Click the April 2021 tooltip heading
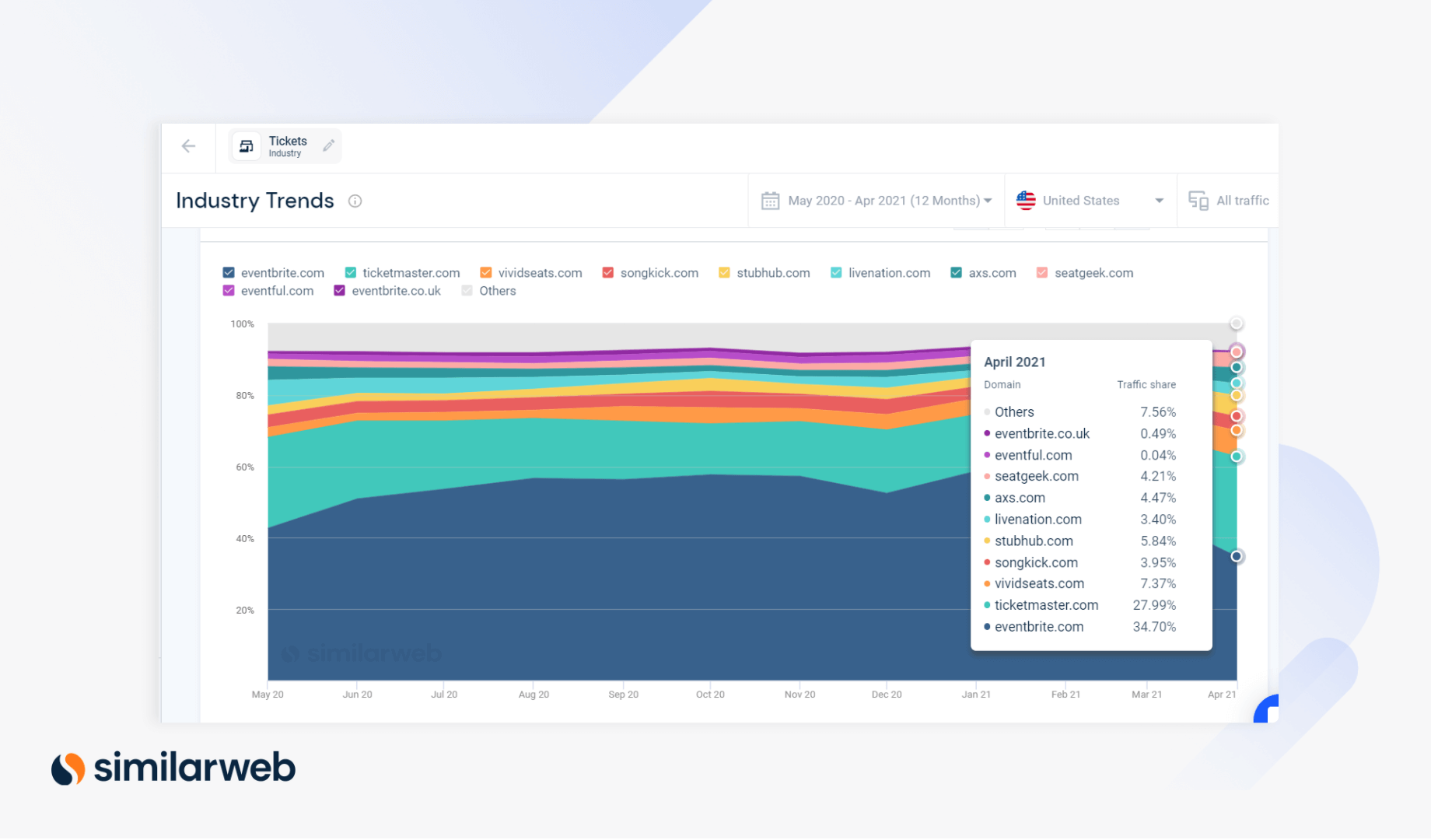 [1014, 362]
